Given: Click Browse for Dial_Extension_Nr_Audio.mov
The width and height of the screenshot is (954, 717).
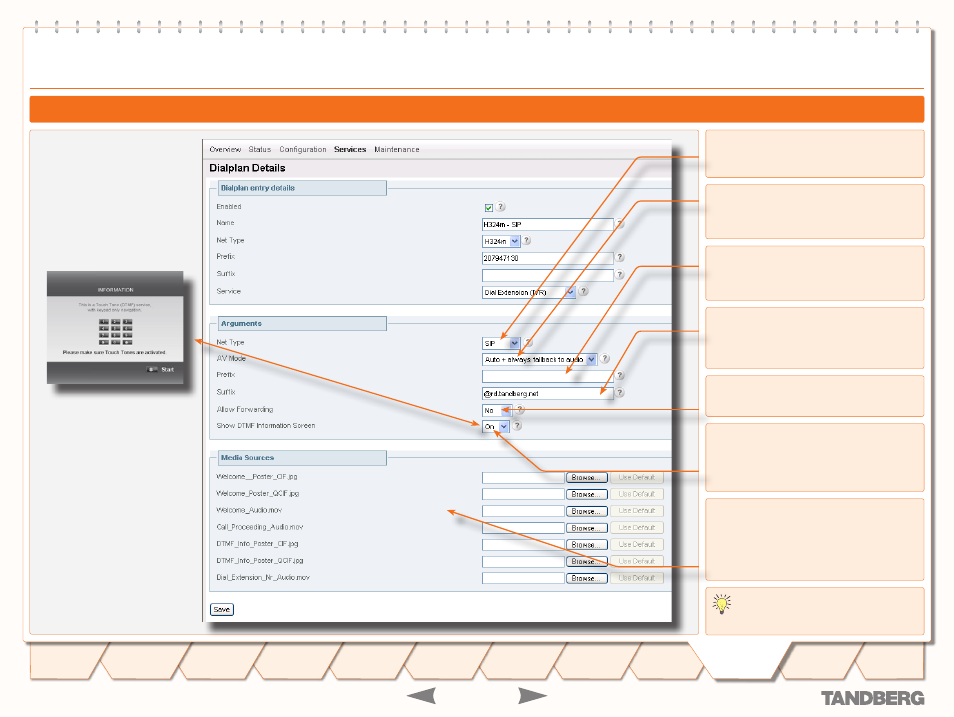Looking at the screenshot, I should pos(587,578).
